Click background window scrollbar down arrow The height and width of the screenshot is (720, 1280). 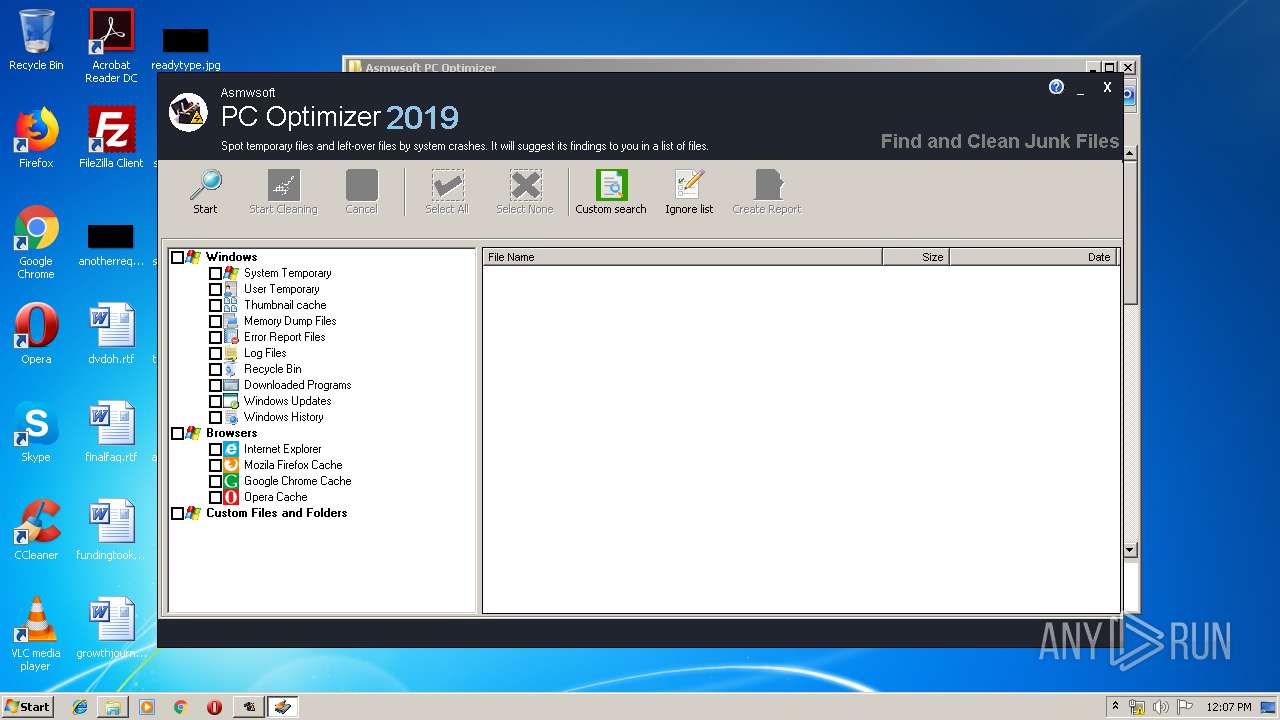click(1130, 549)
